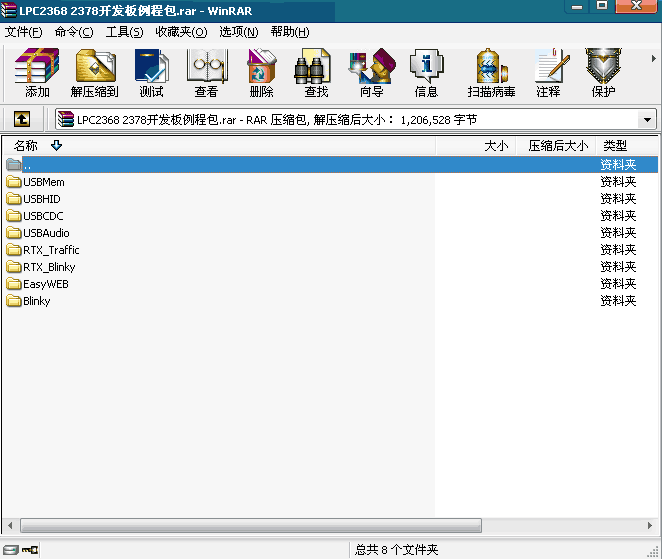Select the USBMem folder name
Screen dimensions: 662x559
click(44, 182)
